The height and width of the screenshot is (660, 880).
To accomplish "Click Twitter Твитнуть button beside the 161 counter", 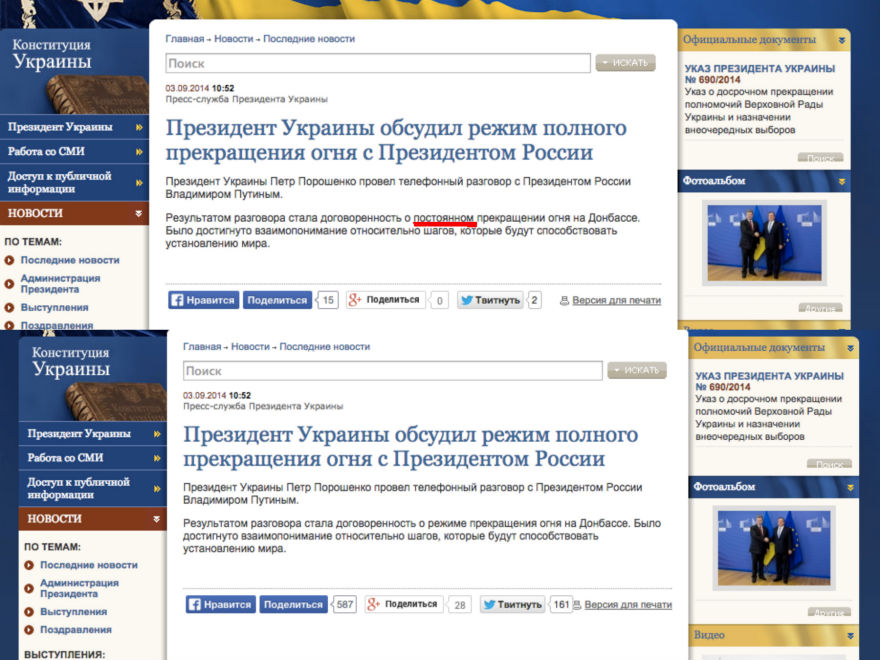I will [513, 604].
